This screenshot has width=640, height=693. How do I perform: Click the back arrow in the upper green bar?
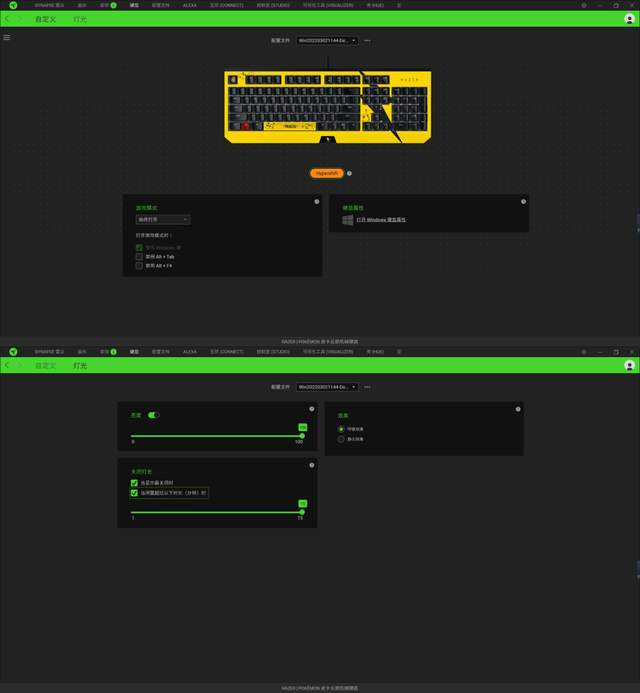click(7, 18)
